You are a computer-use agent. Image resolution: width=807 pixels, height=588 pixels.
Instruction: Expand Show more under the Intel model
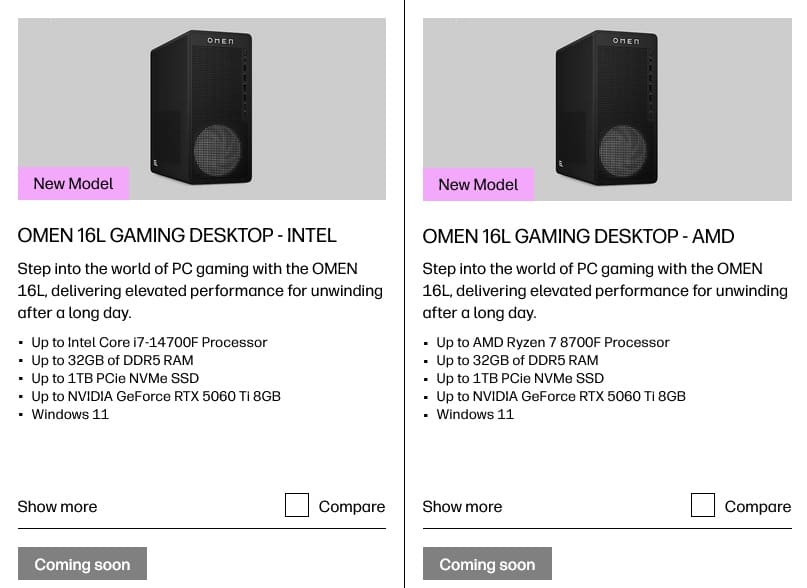click(x=57, y=507)
